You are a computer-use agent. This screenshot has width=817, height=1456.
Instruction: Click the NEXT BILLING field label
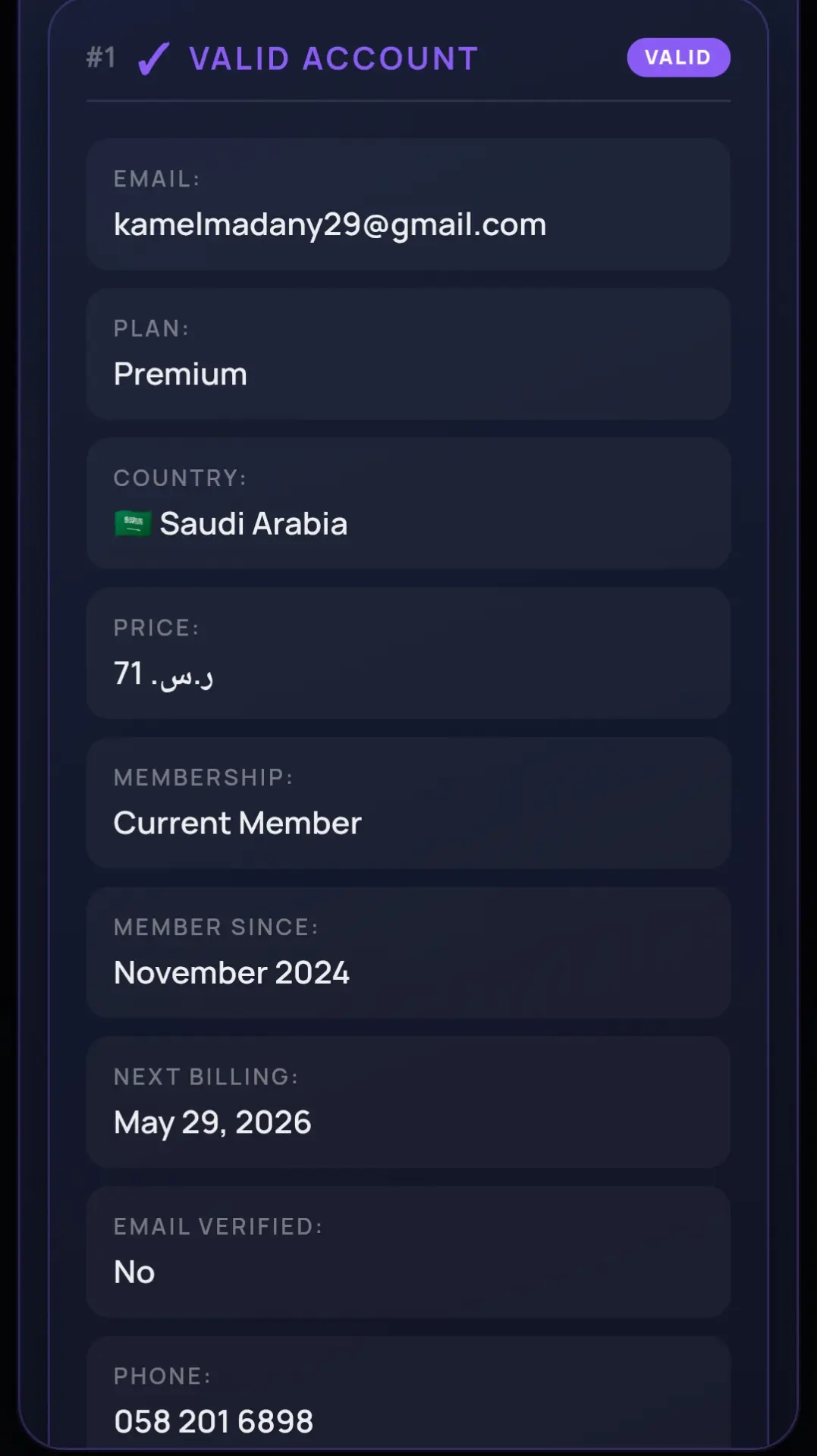coord(206,1077)
